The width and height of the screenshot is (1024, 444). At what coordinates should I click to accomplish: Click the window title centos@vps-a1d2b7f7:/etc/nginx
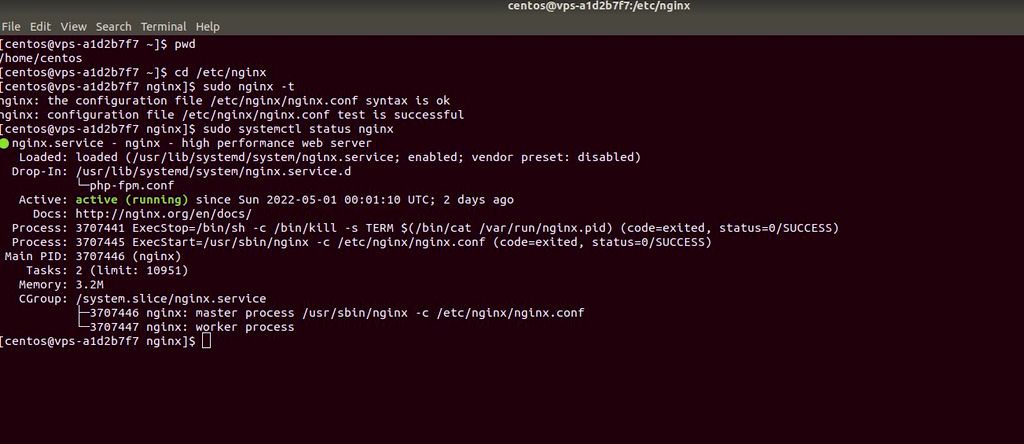(x=599, y=7)
